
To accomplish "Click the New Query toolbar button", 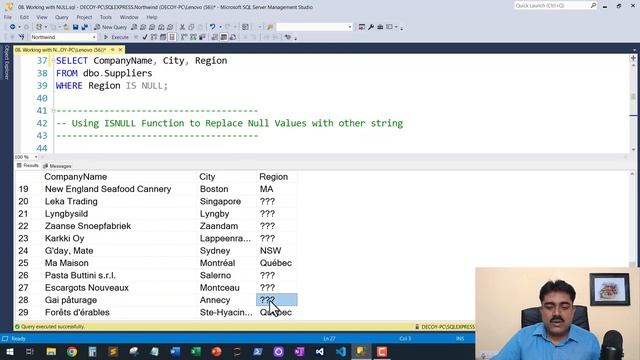I will [x=111, y=27].
